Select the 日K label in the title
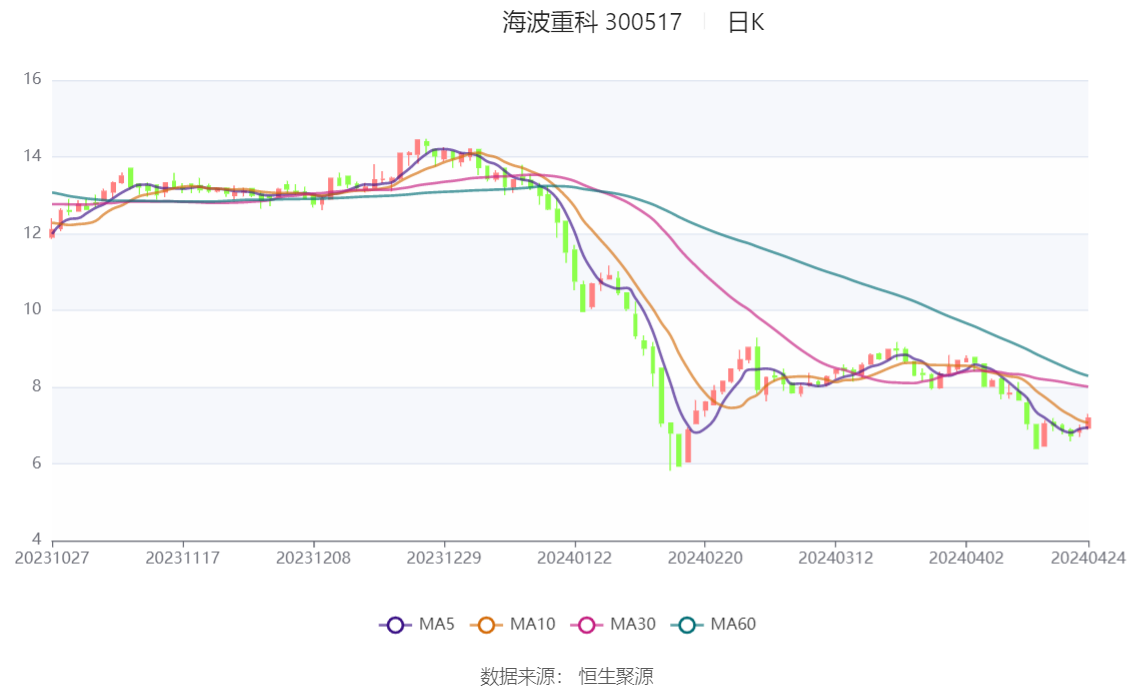The height and width of the screenshot is (689, 1134). pyautogui.click(x=745, y=22)
